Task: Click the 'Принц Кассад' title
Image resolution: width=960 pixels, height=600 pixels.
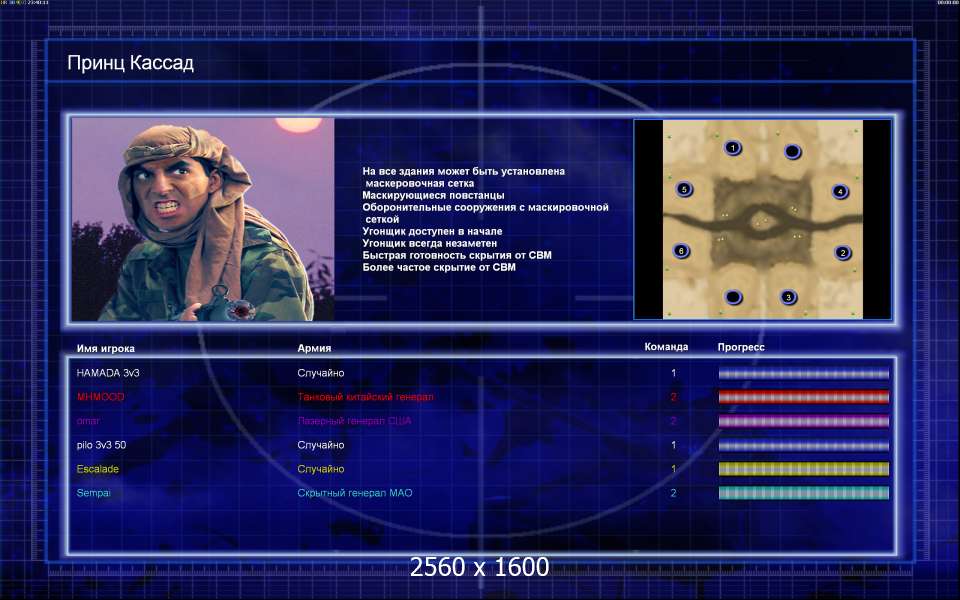Action: click(x=130, y=63)
